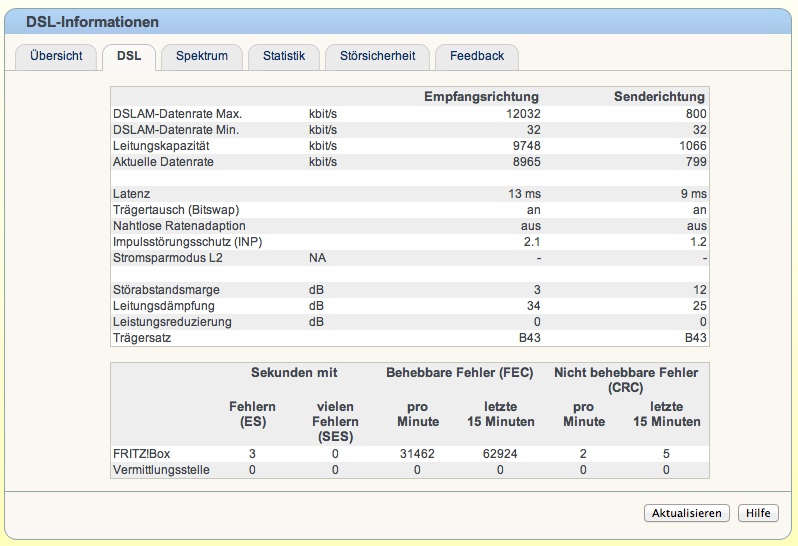
Task: Click the Vermittlungsstelle row label
Action: pyautogui.click(x=161, y=470)
